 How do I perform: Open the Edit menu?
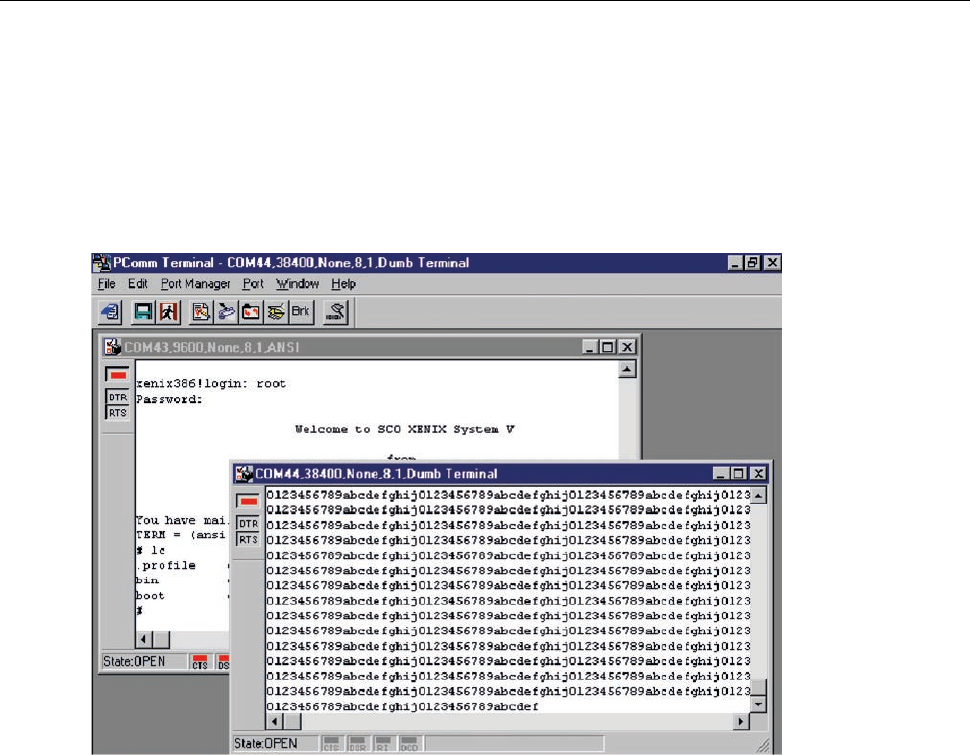(x=137, y=284)
